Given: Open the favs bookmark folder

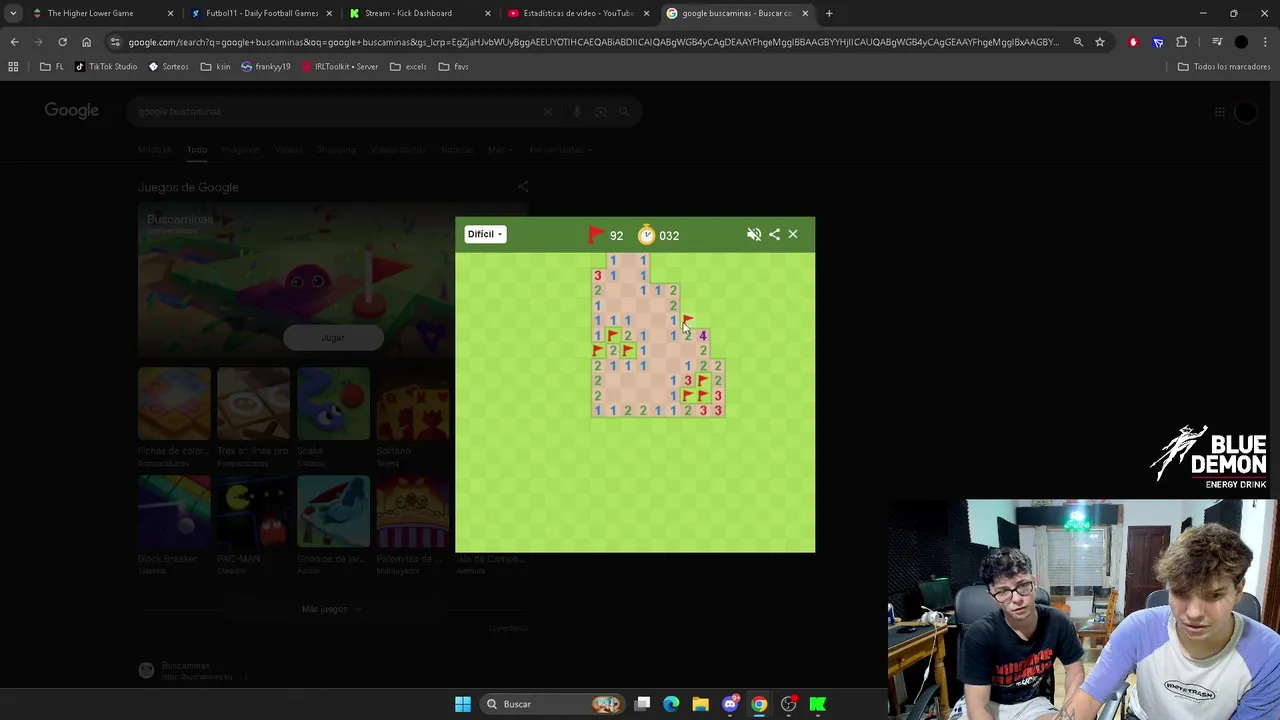Looking at the screenshot, I should 454,67.
